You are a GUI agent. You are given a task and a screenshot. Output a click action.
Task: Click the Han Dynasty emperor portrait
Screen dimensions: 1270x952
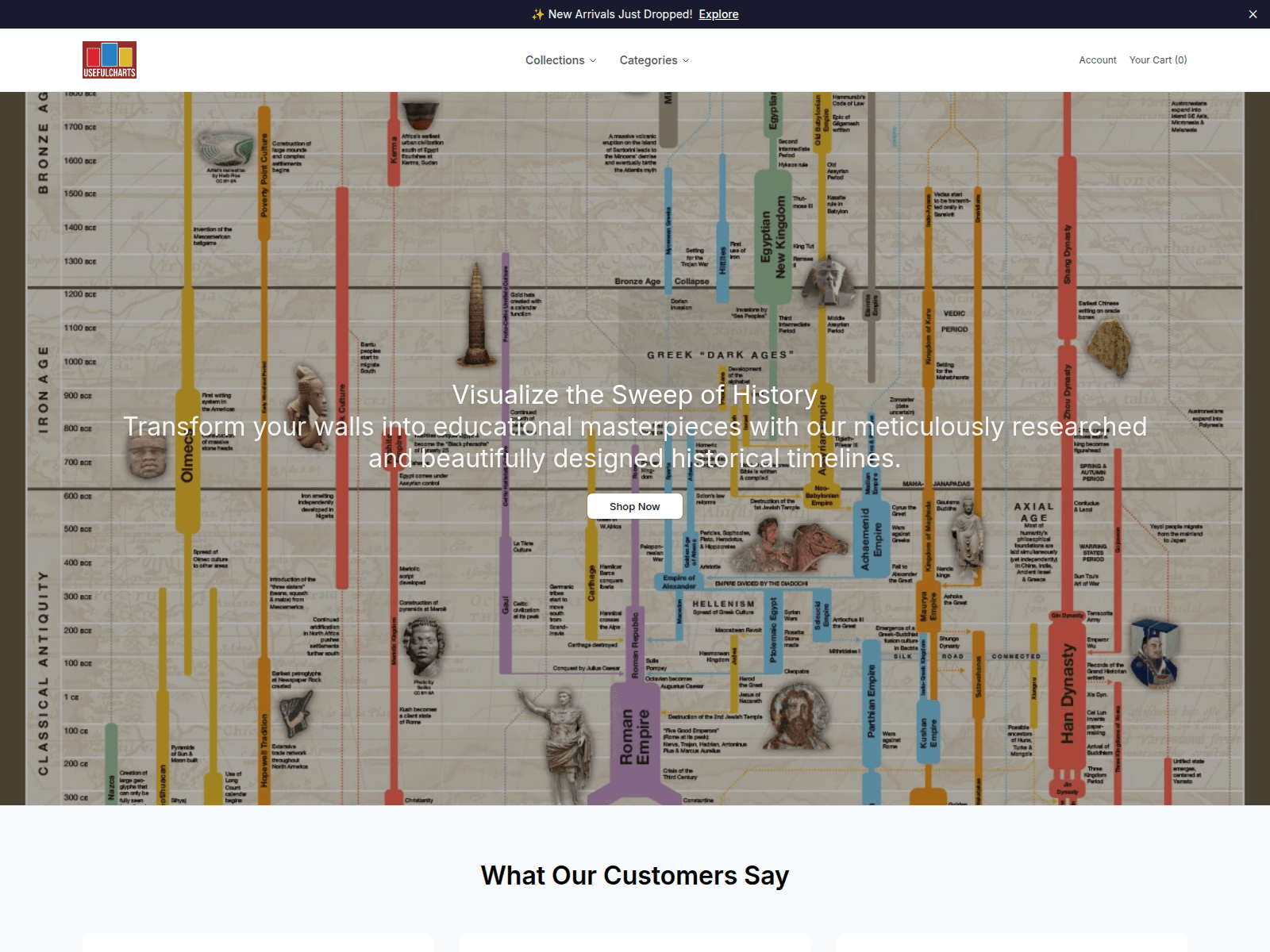point(1153,652)
